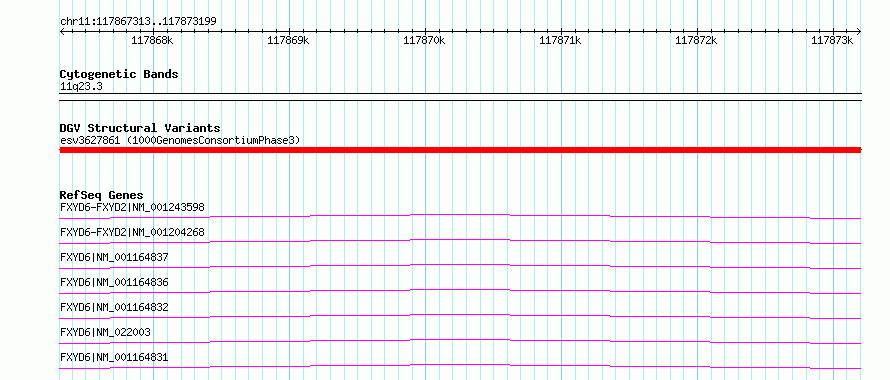
Task: Open FXYD6|NM_022003 gene label
Action: (105, 332)
